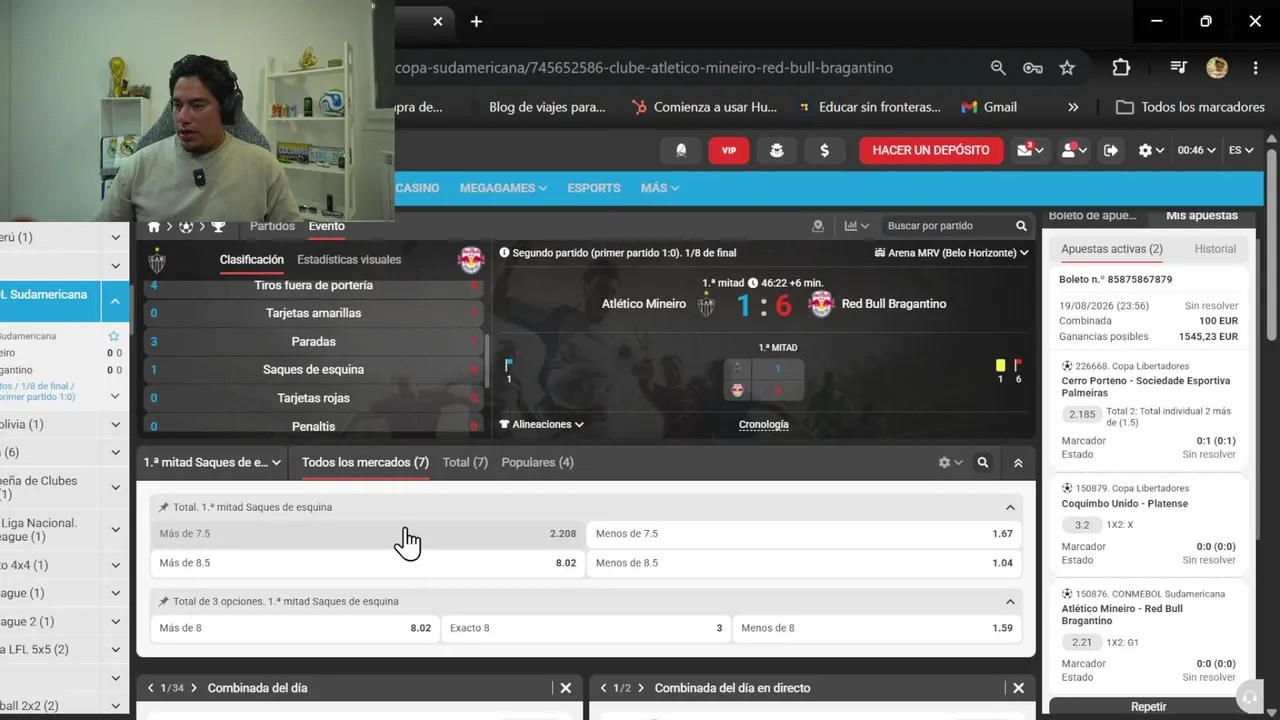Collapse the Sudamericana sidebar section
Screen dimensions: 1280x720
tap(115, 301)
